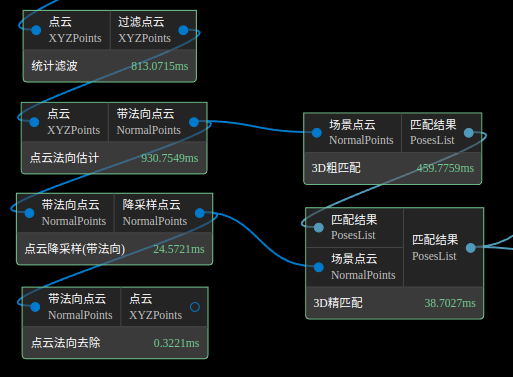
Task: Select the 点云降采样(带法向) node title
Action: point(75,249)
